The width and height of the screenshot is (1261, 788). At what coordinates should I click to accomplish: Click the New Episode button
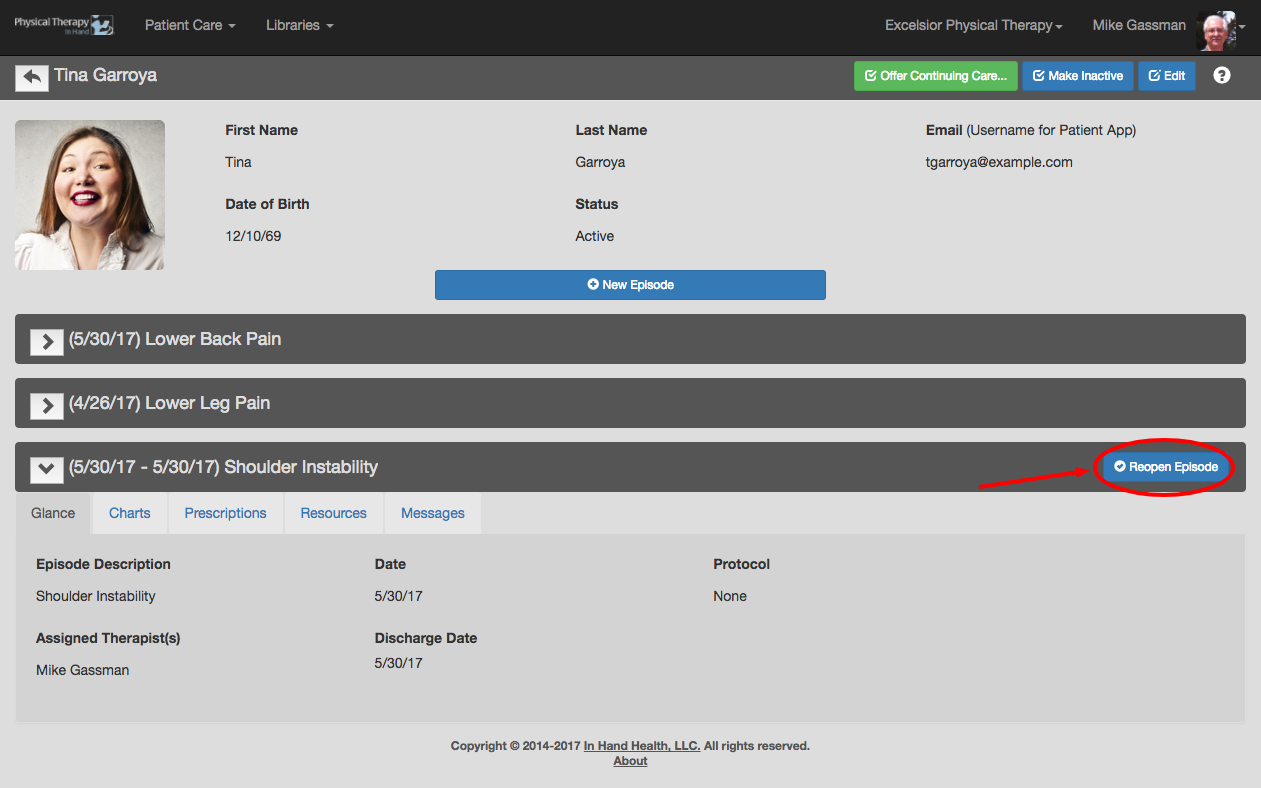pyautogui.click(x=630, y=285)
